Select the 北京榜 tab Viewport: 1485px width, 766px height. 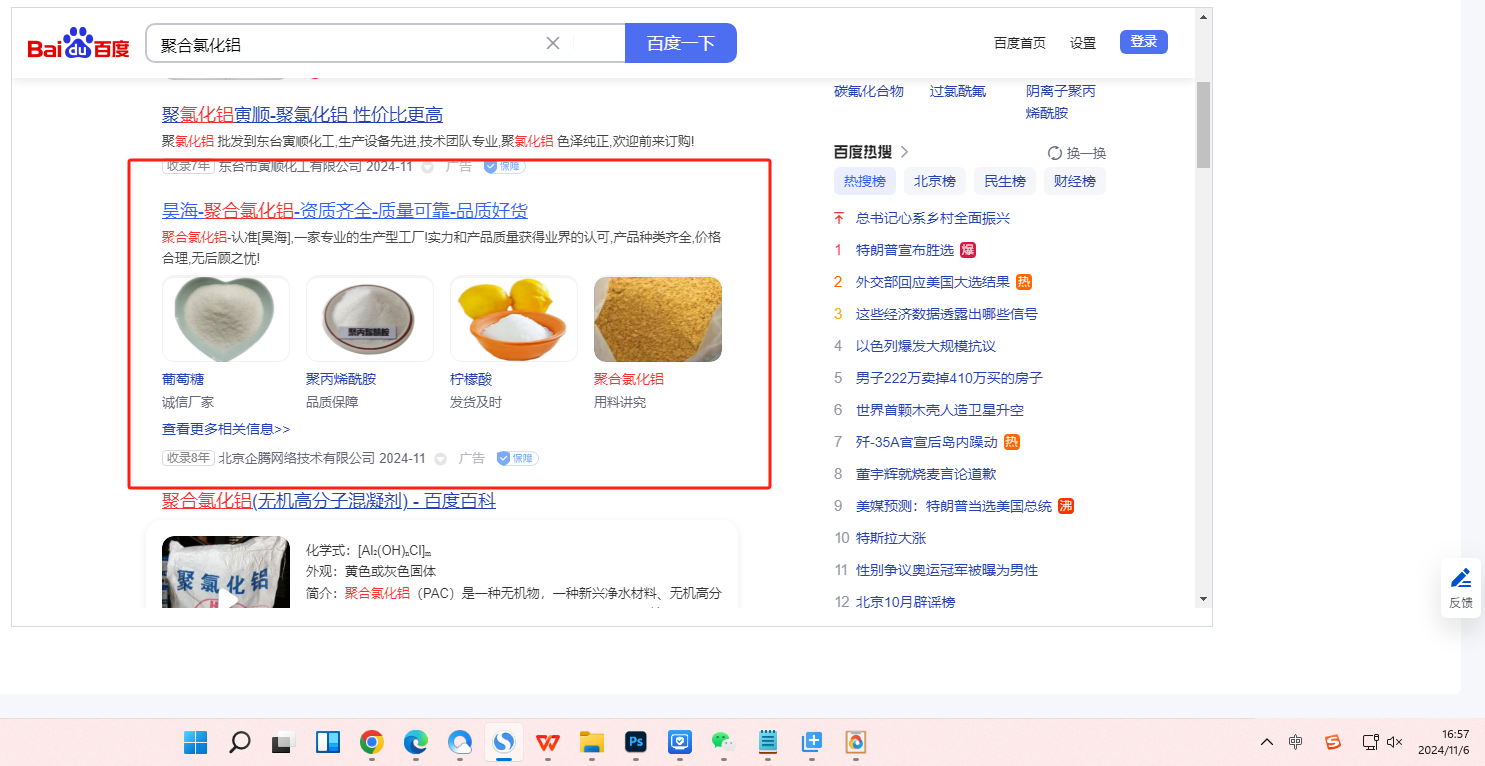pos(935,181)
